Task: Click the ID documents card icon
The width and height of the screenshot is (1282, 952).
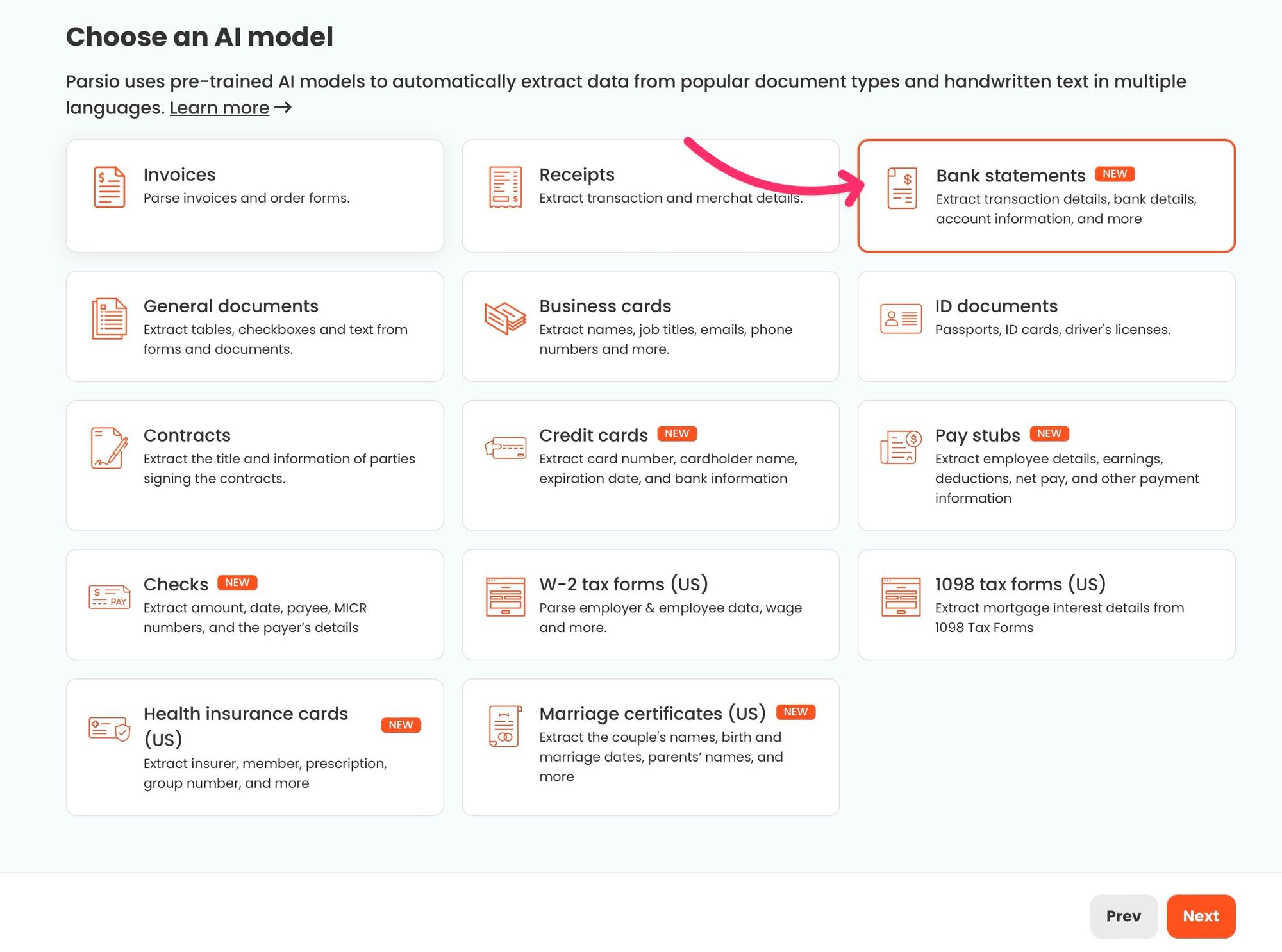Action: coord(901,319)
